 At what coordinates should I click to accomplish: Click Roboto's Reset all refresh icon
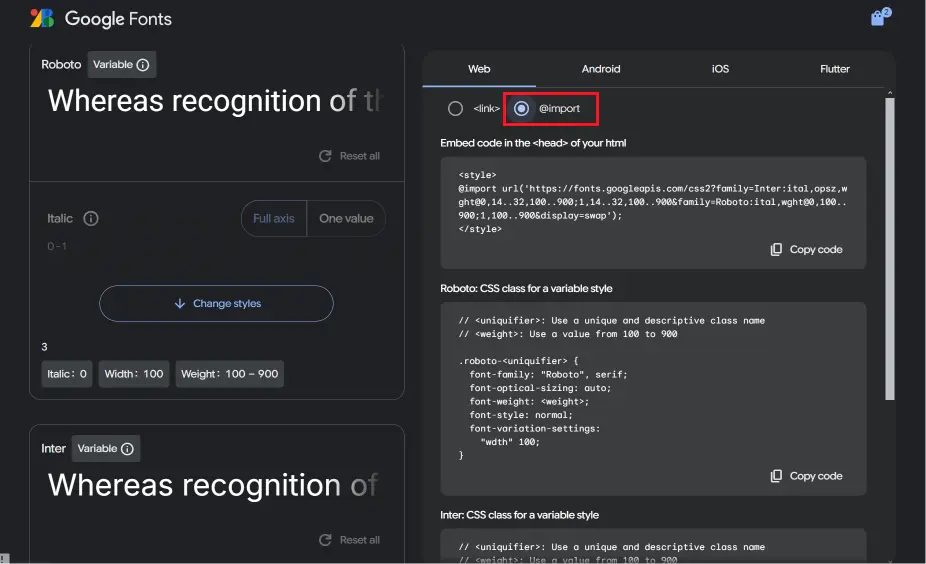point(325,156)
